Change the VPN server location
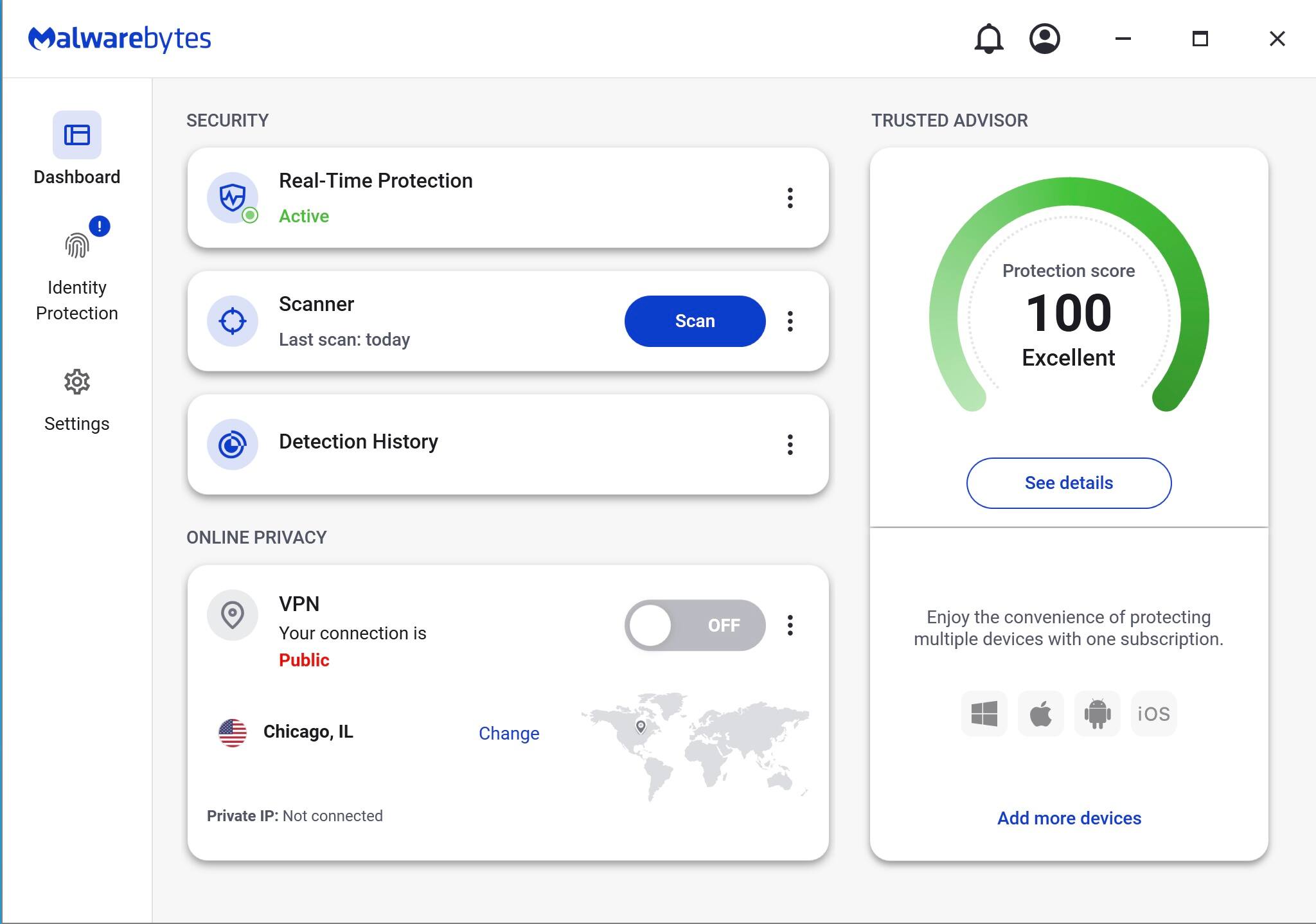1316x924 pixels. (x=508, y=733)
